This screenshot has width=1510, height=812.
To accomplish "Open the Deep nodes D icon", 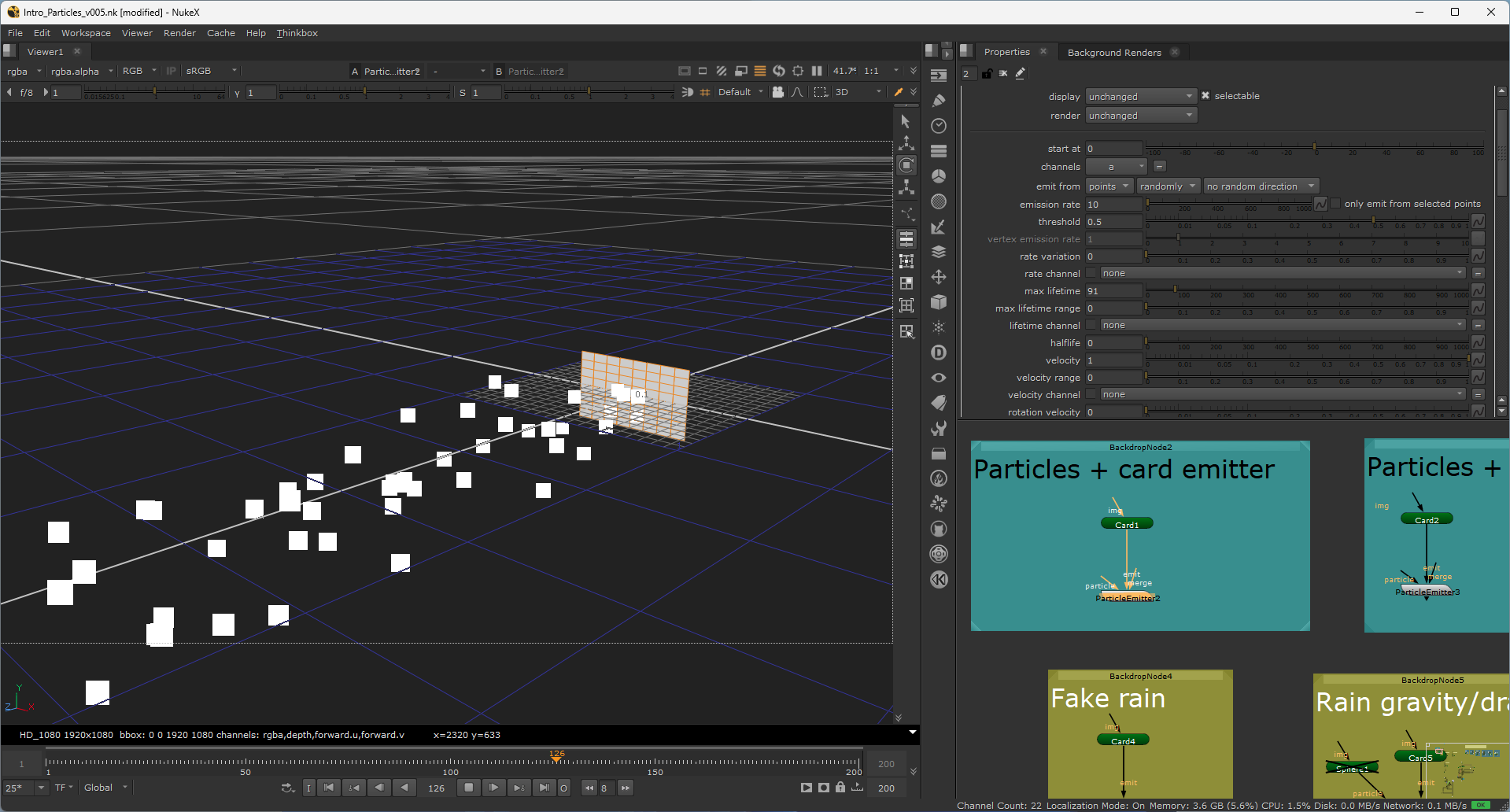I will click(939, 352).
